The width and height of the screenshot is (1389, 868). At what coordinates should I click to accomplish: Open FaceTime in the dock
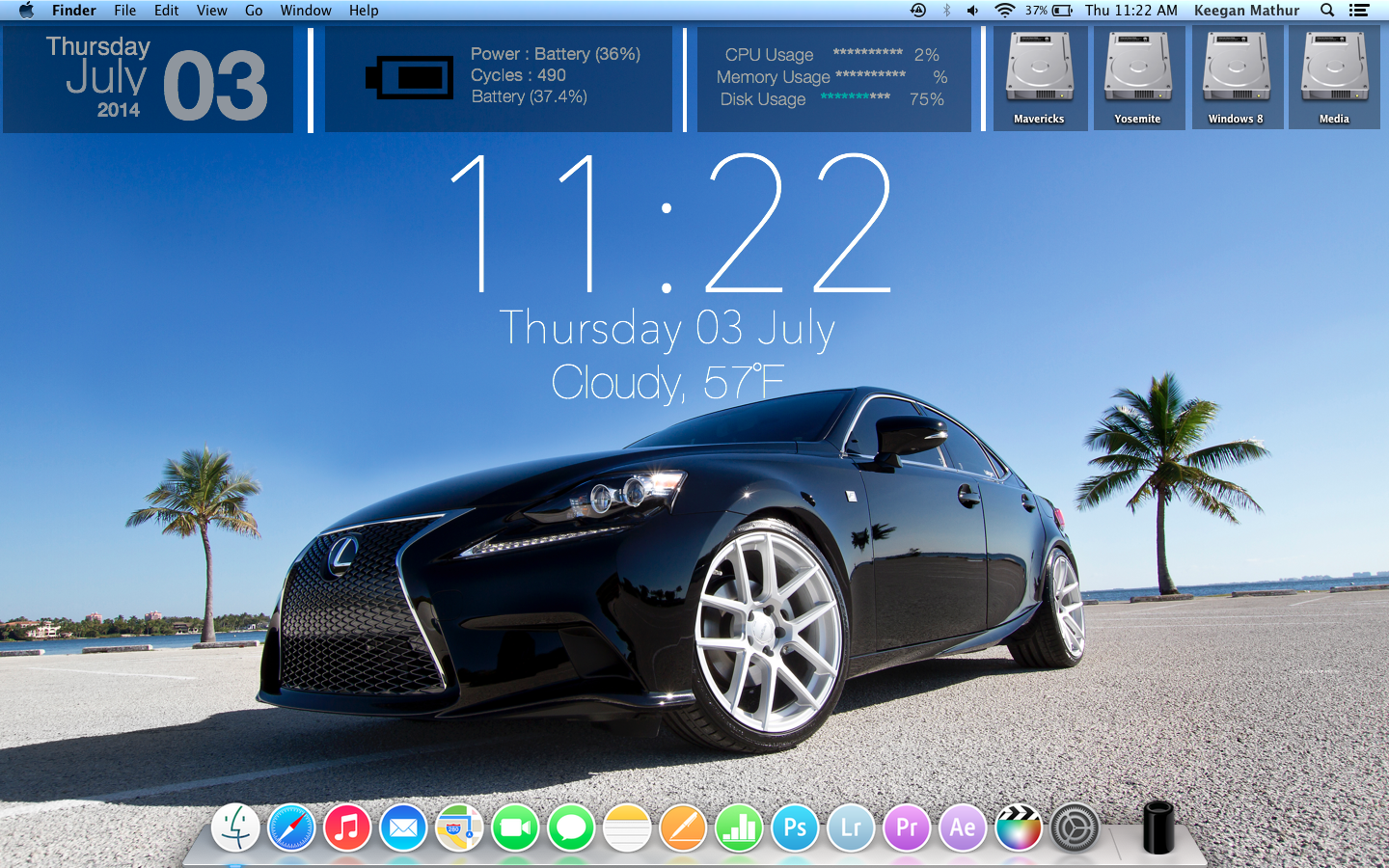(x=515, y=827)
